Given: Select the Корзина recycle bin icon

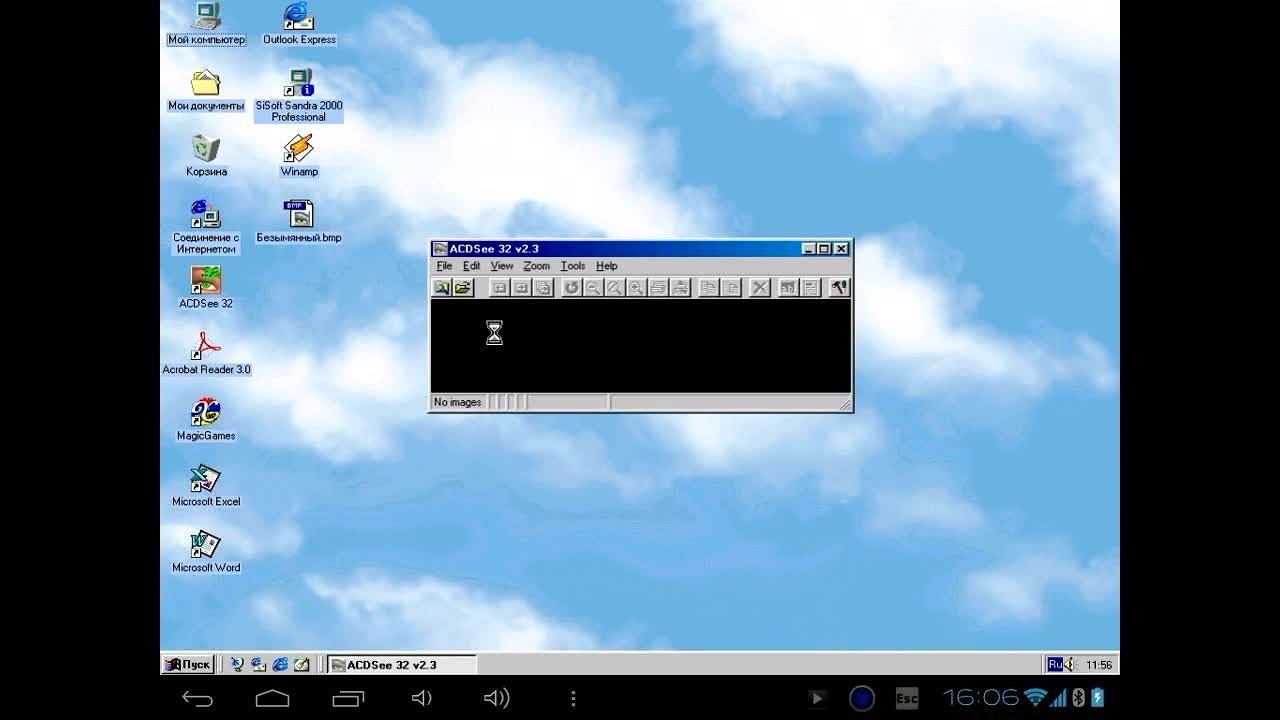Looking at the screenshot, I should point(206,156).
